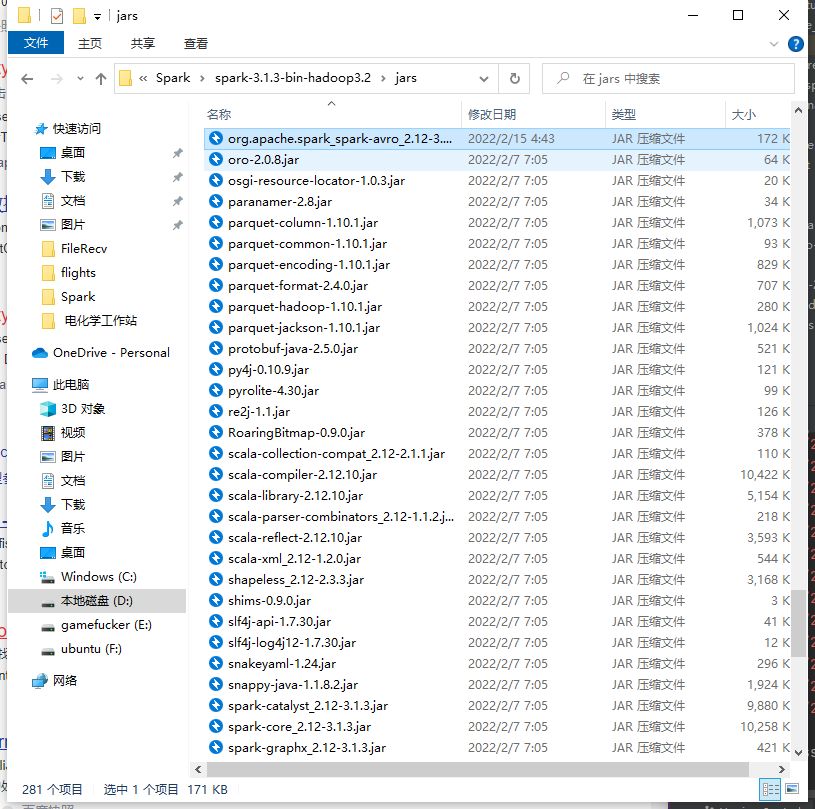
Task: Sort files by 修改日期 column
Action: coord(492,114)
